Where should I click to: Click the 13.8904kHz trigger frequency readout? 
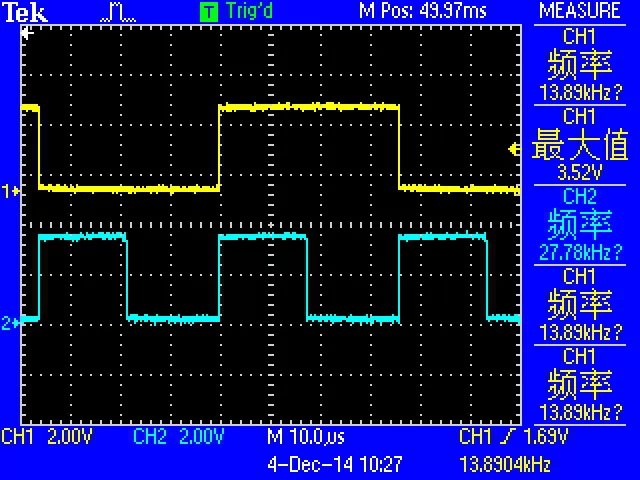coord(504,464)
